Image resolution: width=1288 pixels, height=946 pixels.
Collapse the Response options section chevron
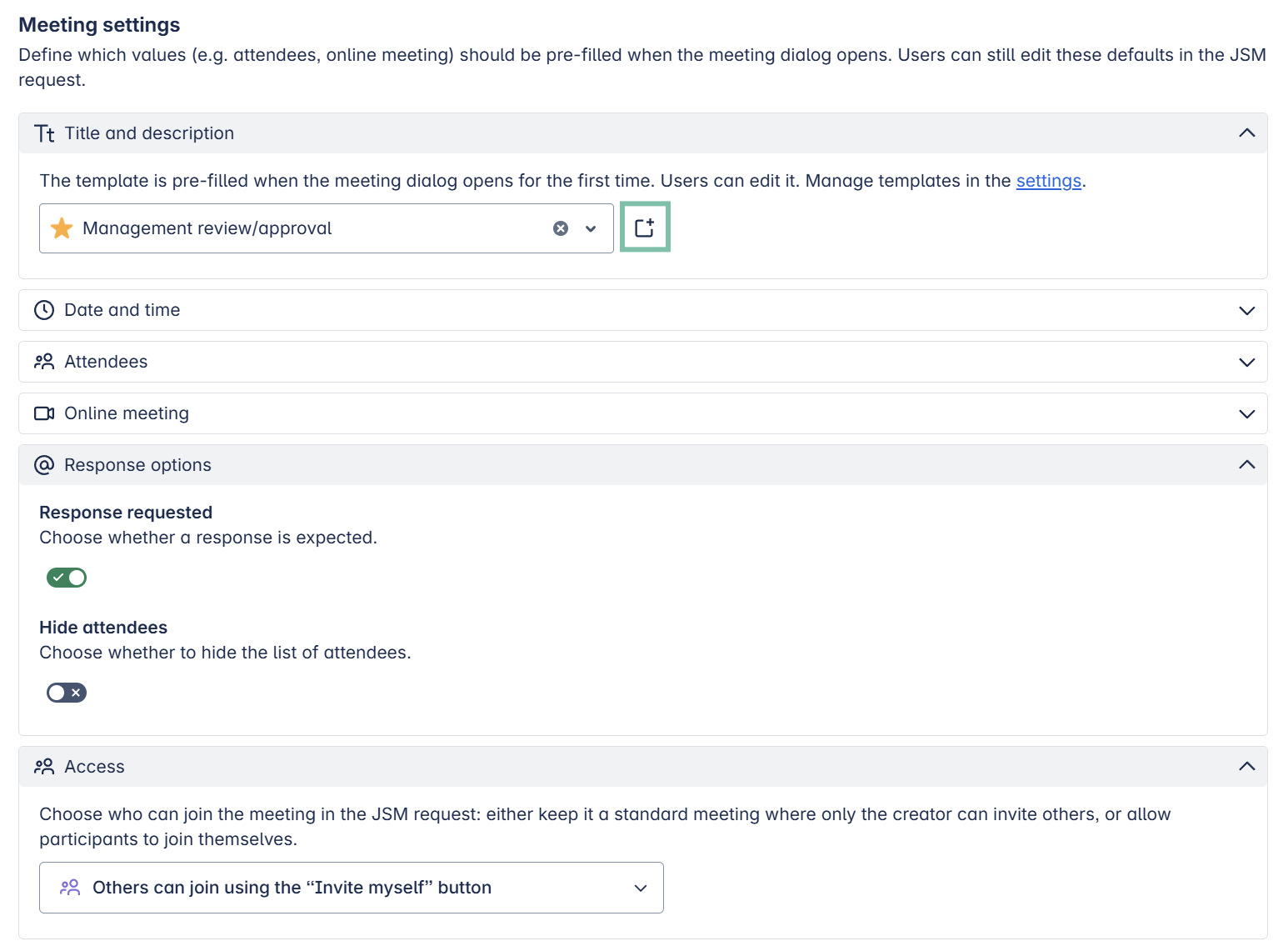[1246, 465]
